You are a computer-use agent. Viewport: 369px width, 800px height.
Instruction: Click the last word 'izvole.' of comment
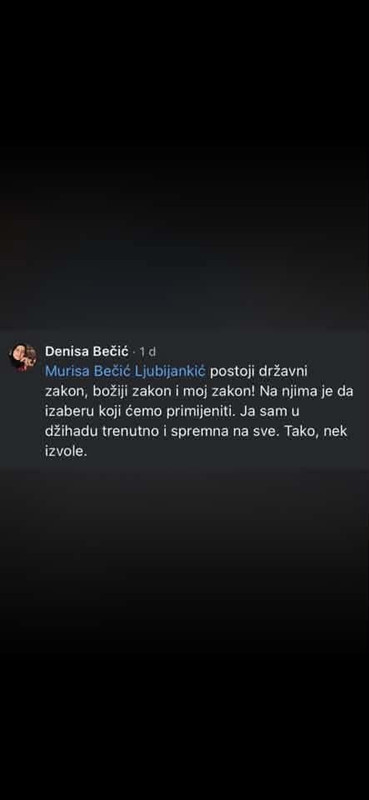63,451
